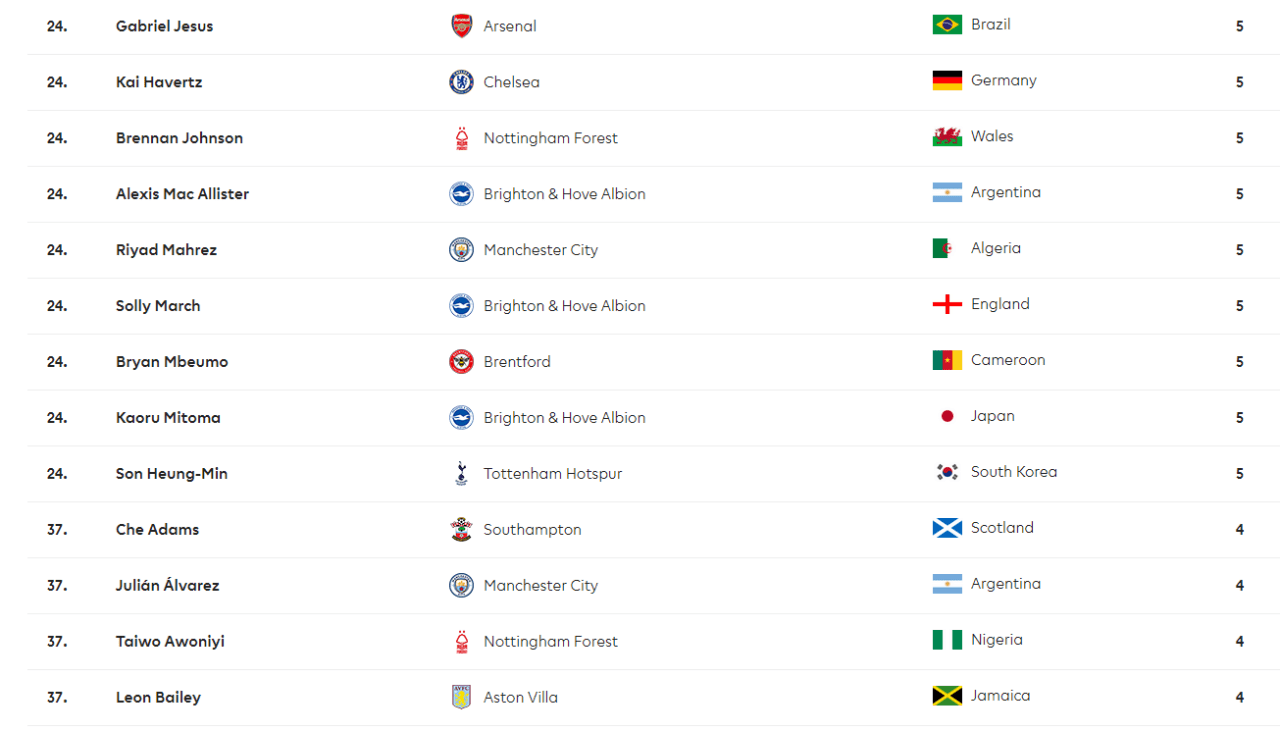The width and height of the screenshot is (1280, 731).
Task: Click the Jamaica flag icon
Action: point(947,696)
